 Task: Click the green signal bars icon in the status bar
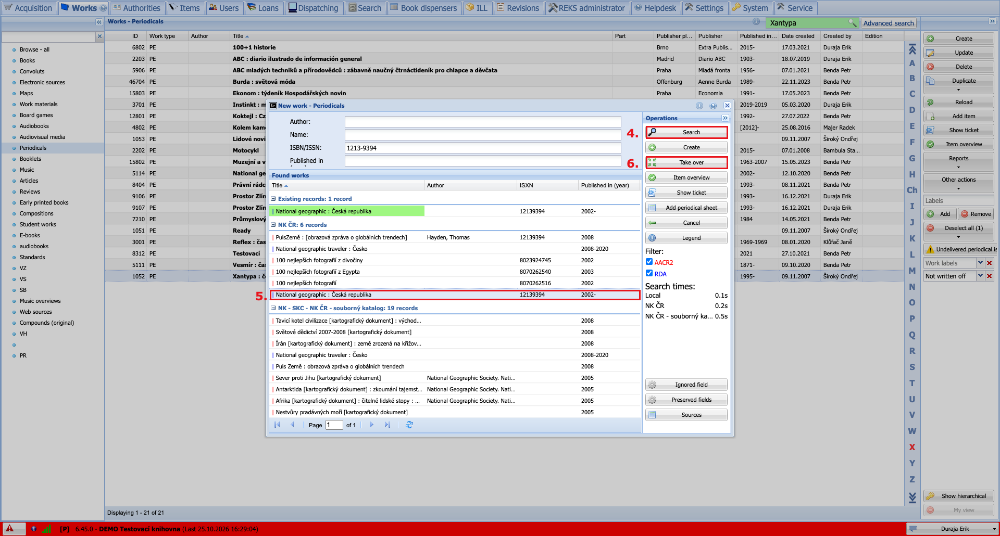(x=47, y=529)
